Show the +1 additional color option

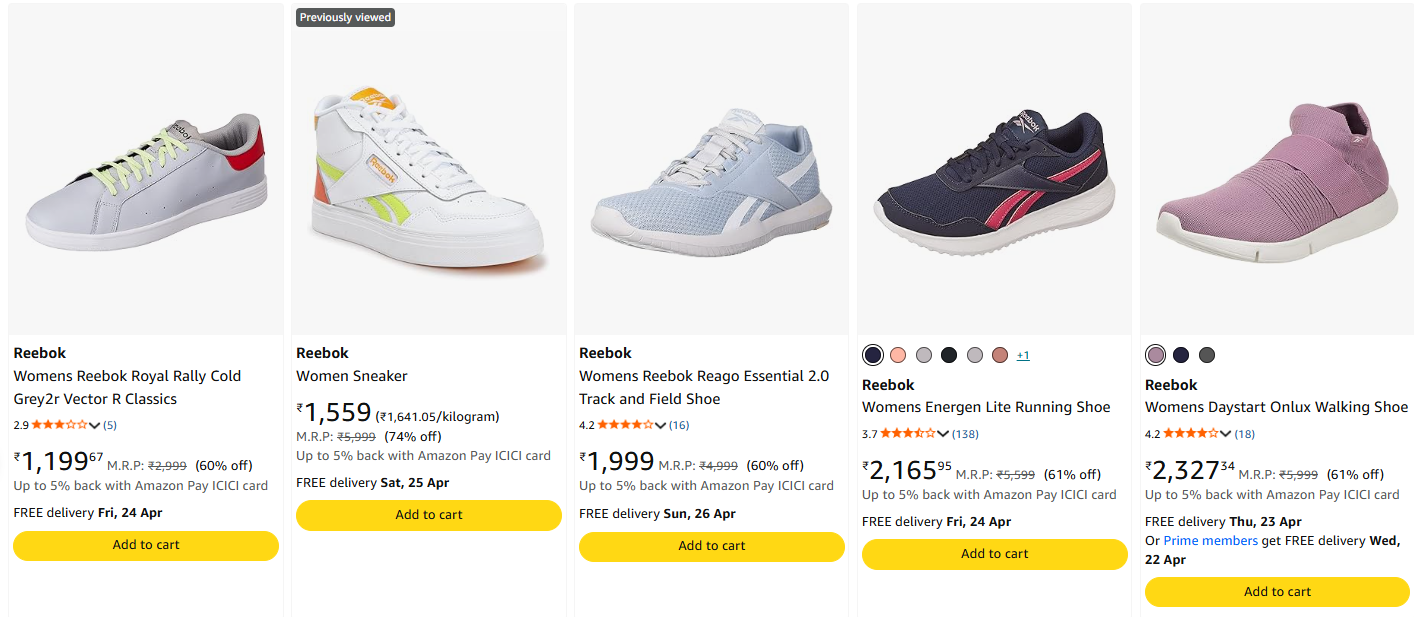pyautogui.click(x=1023, y=356)
